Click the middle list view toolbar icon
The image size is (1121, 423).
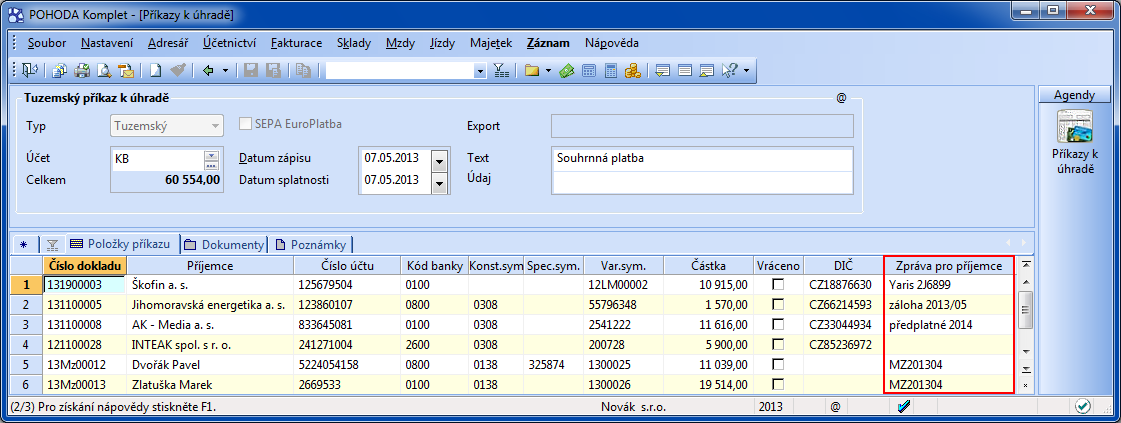click(x=685, y=70)
